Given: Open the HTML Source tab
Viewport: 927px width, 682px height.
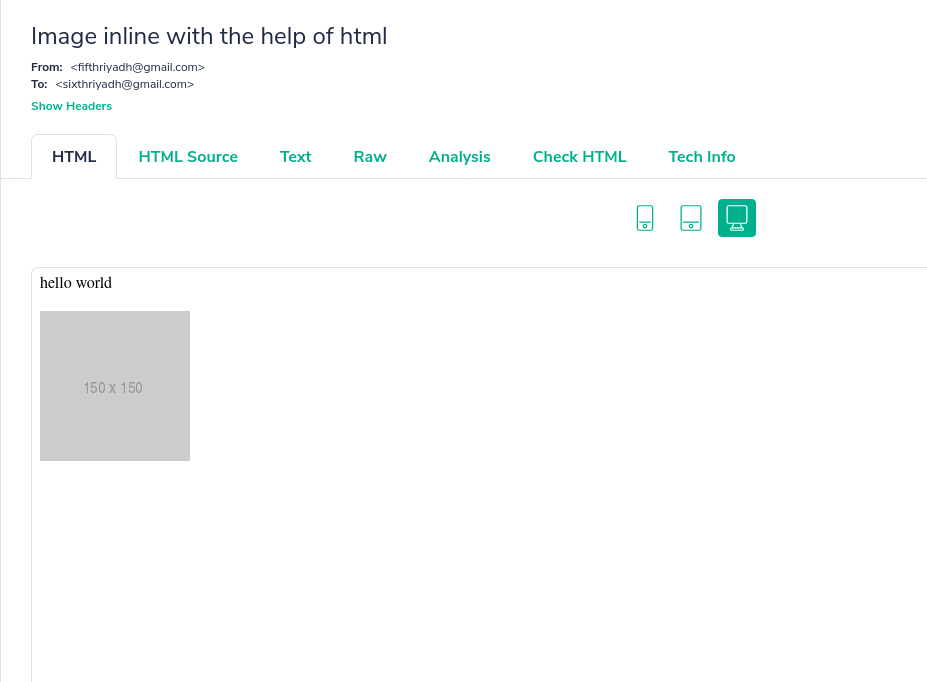Looking at the screenshot, I should [x=188, y=157].
